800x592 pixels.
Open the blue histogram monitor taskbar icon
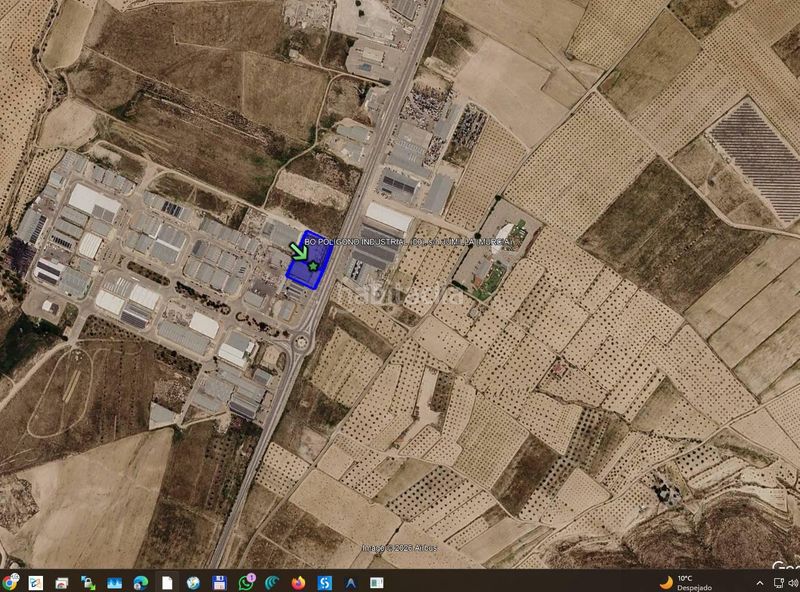[x=114, y=582]
